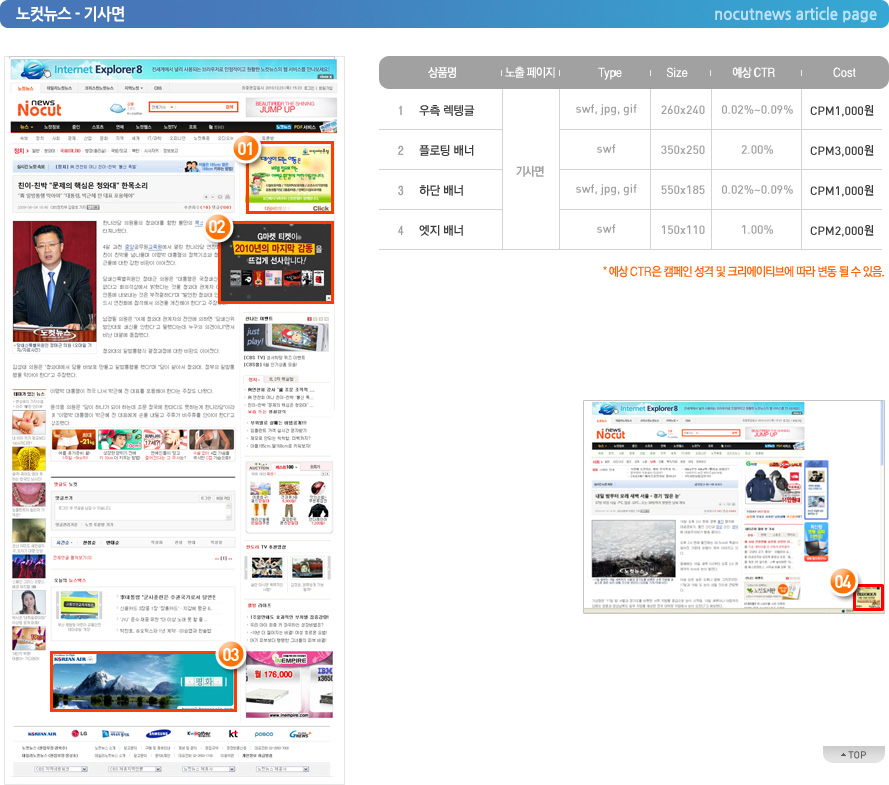Click the 기사면 exposure page cell

tap(530, 171)
